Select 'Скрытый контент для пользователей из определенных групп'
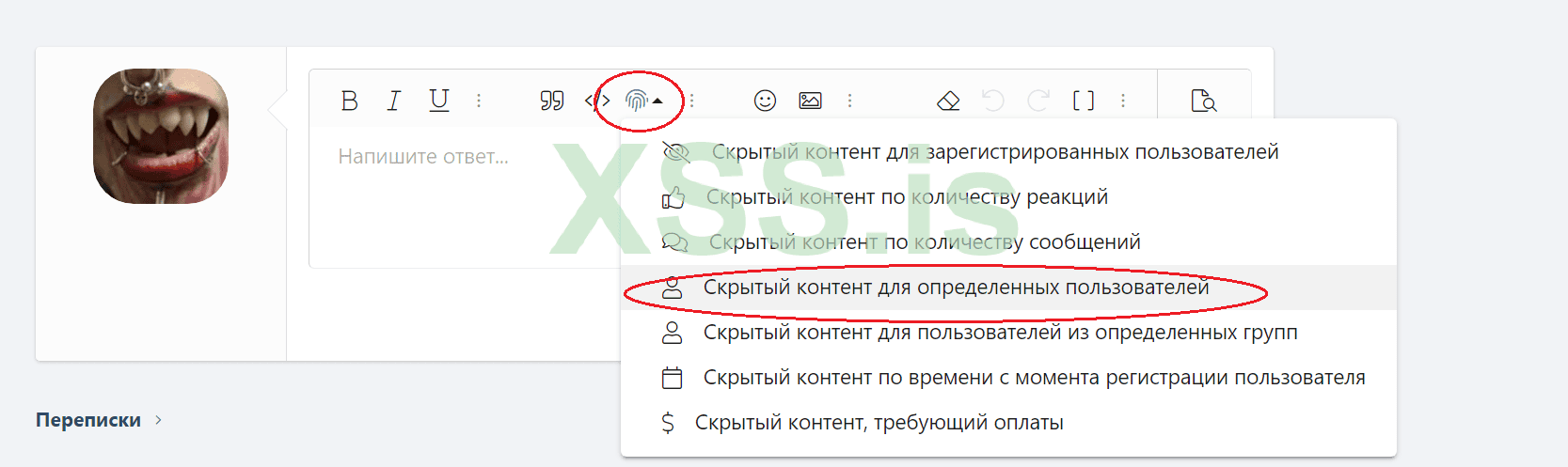Screen dimensions: 1568x467 1008,333
